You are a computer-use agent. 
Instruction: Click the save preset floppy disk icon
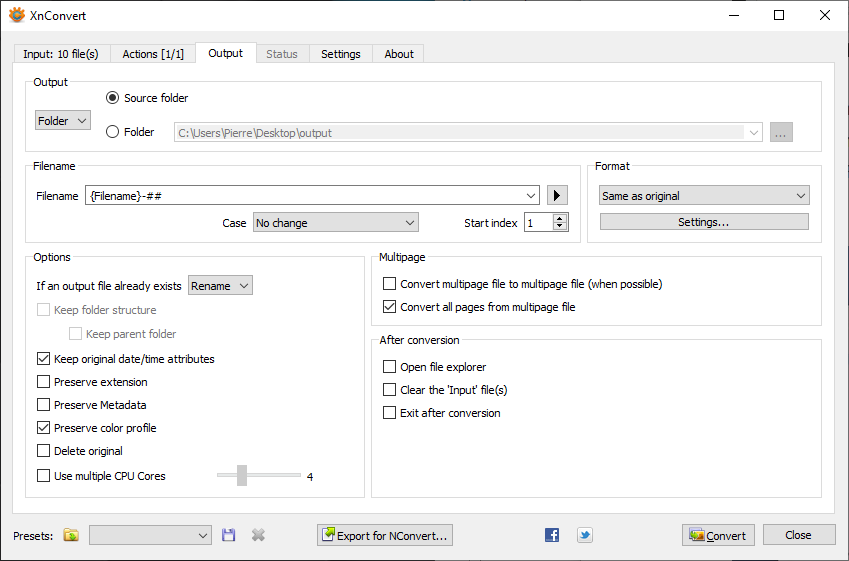pyautogui.click(x=229, y=535)
